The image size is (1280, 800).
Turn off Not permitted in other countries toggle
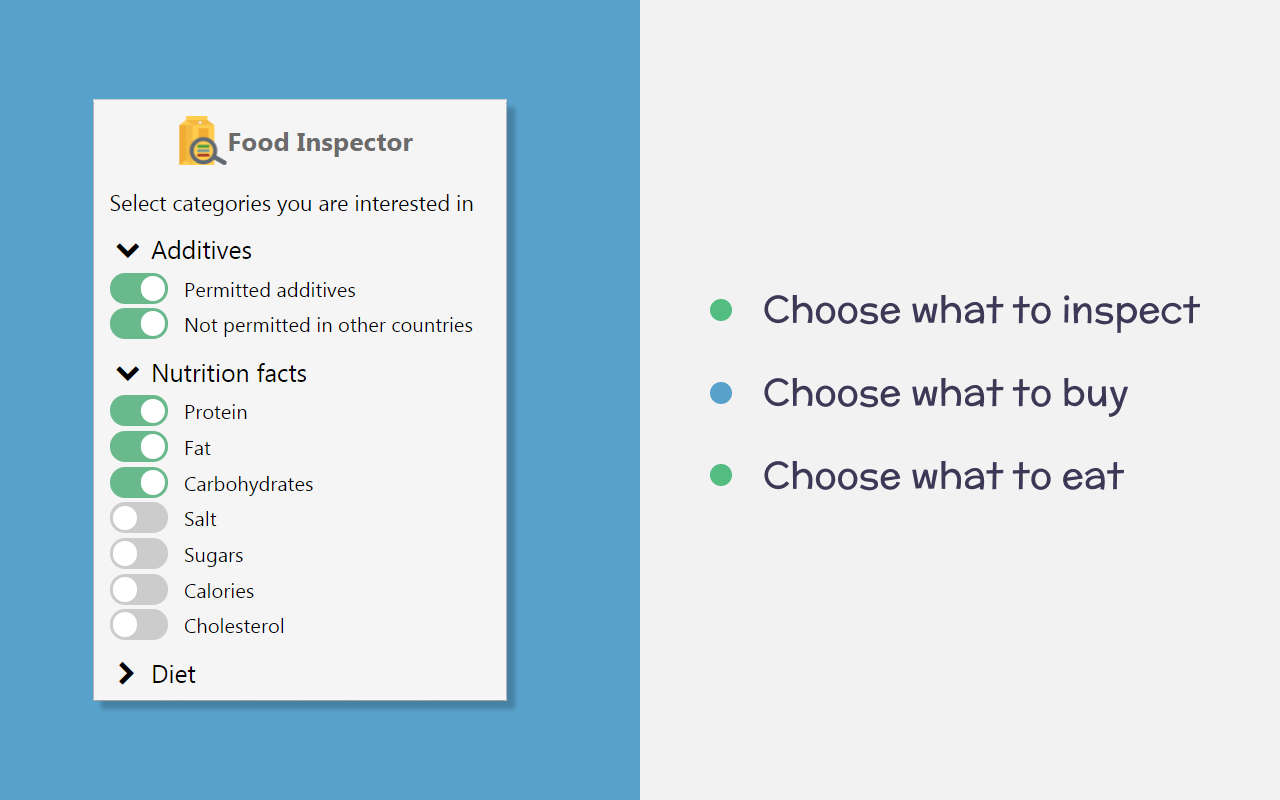pos(139,324)
